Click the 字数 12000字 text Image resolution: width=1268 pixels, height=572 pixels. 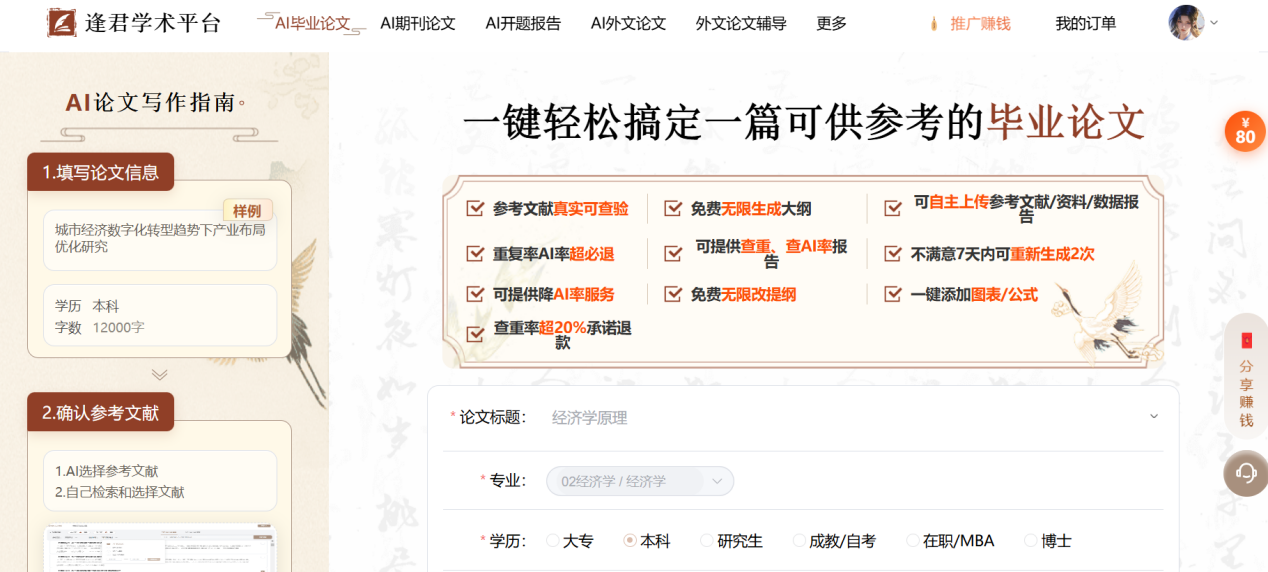tap(99, 327)
